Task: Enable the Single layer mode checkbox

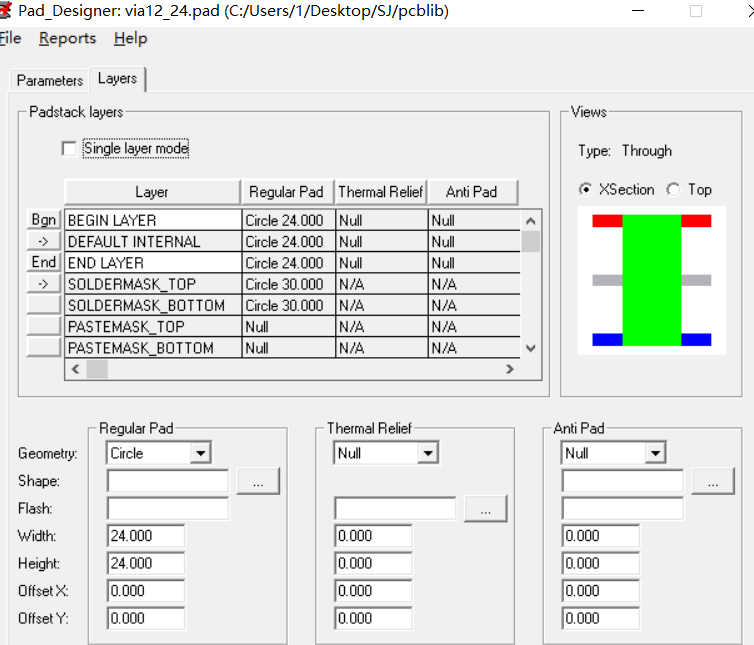Action: pyautogui.click(x=69, y=149)
